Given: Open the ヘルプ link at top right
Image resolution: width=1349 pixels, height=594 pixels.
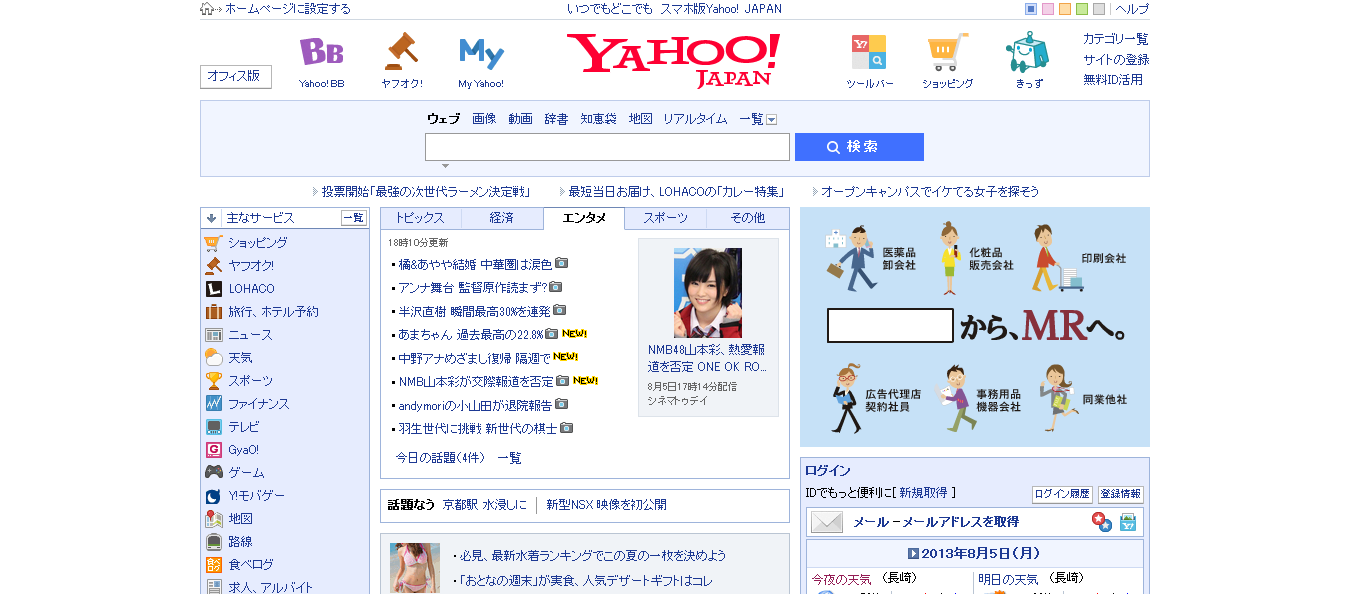Looking at the screenshot, I should [1132, 9].
